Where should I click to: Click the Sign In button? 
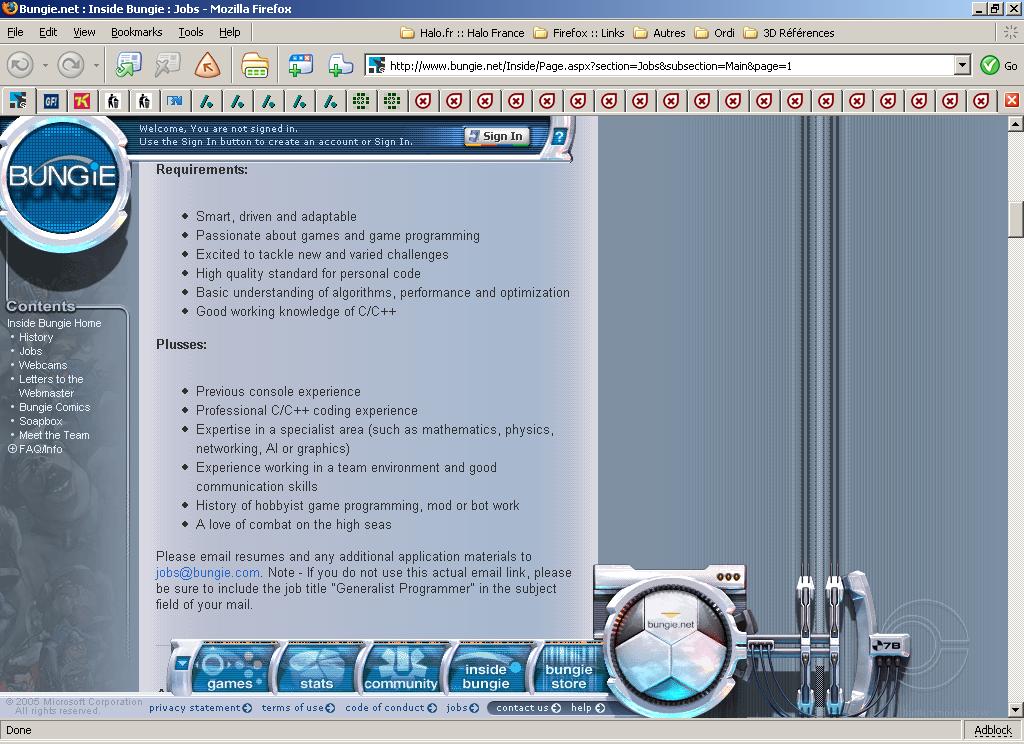(x=496, y=136)
